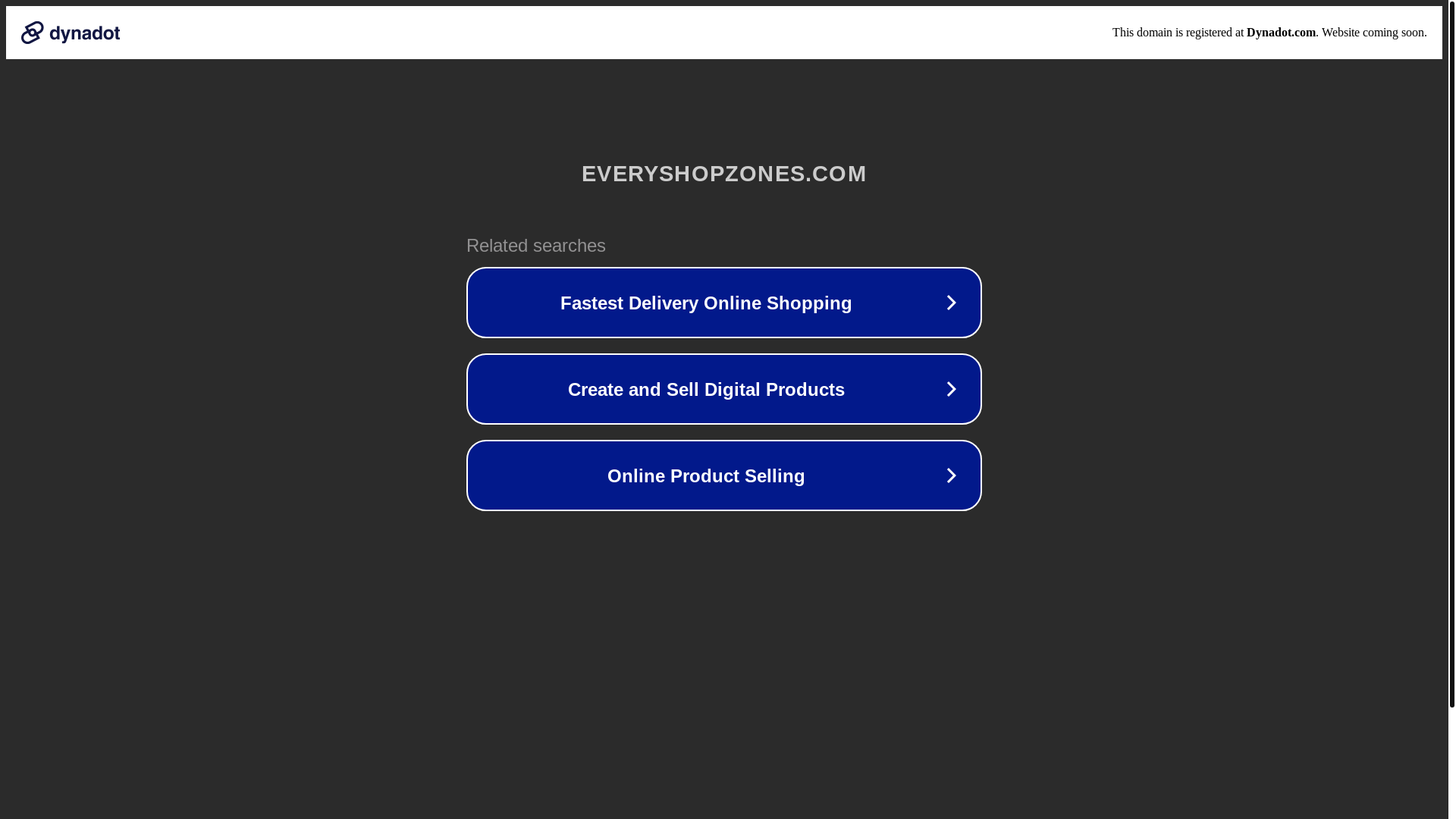Open Fastest Delivery Online Shopping search
This screenshot has width=1456, height=819.
724,303
